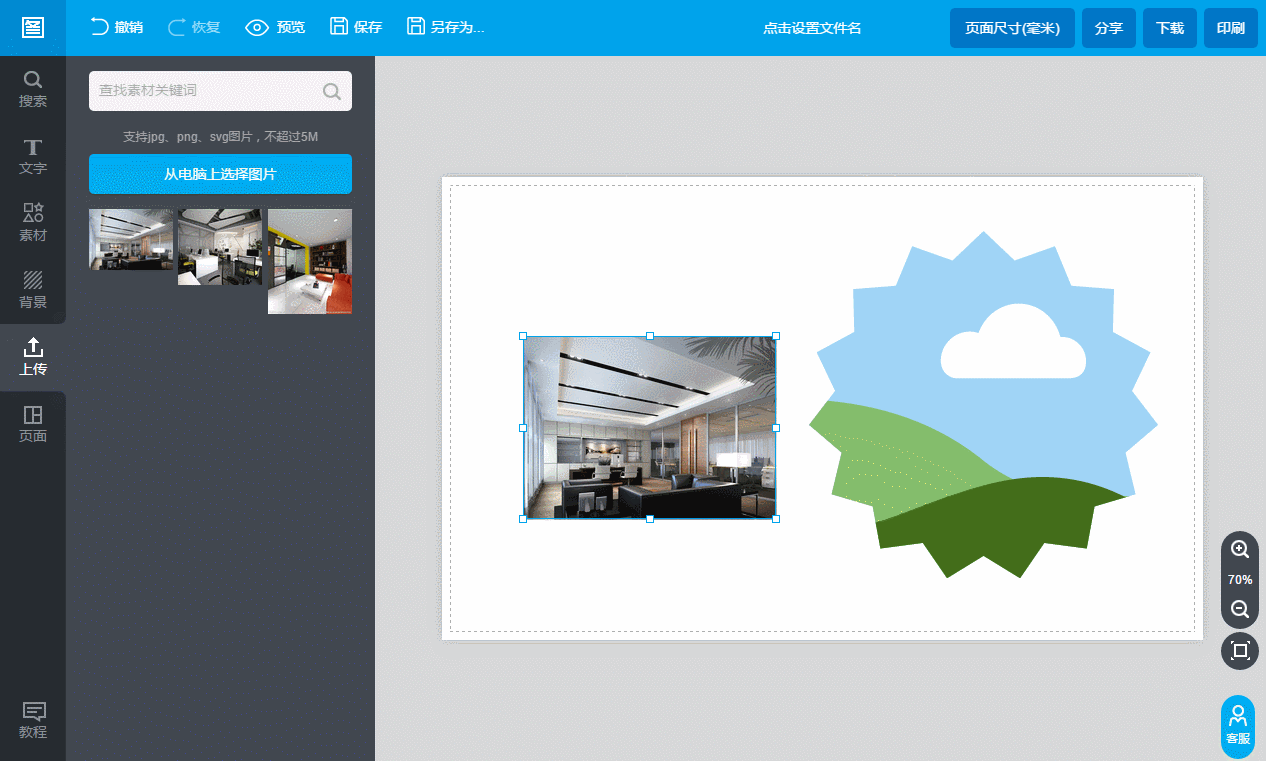The height and width of the screenshot is (761, 1266).
Task: Select the second uploaded office thumbnail
Action: pyautogui.click(x=220, y=247)
